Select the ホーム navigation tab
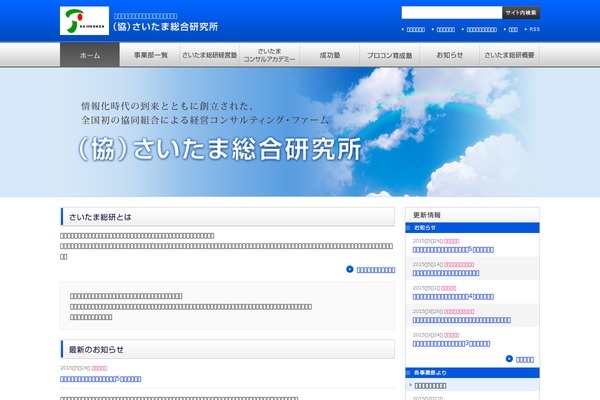This screenshot has height=400, width=600. point(90,55)
